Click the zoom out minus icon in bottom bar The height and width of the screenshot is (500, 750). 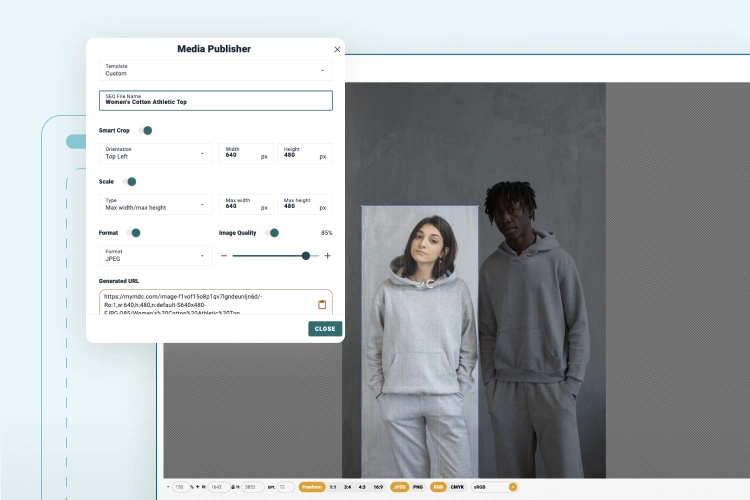point(168,487)
